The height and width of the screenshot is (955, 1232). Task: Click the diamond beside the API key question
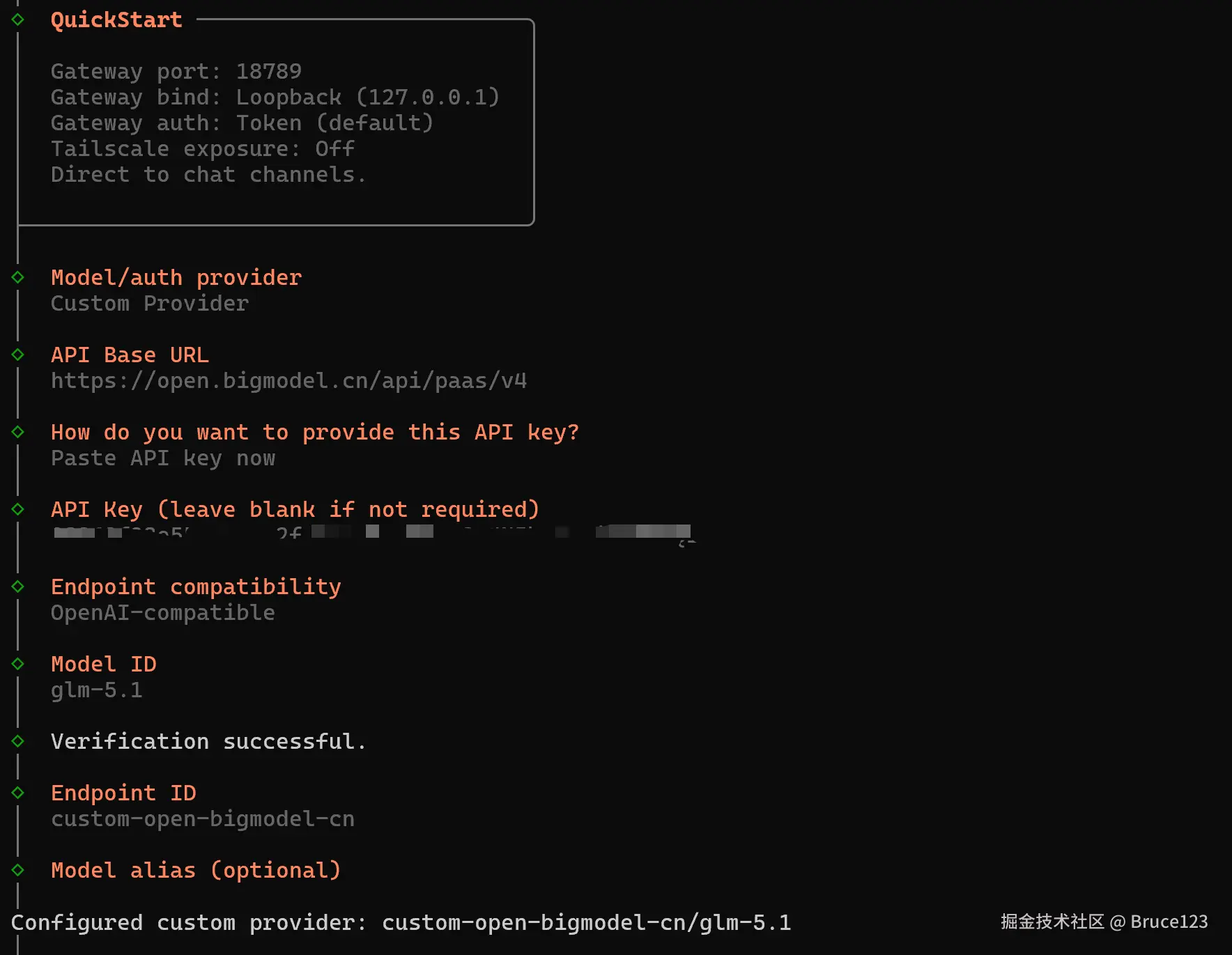[18, 432]
